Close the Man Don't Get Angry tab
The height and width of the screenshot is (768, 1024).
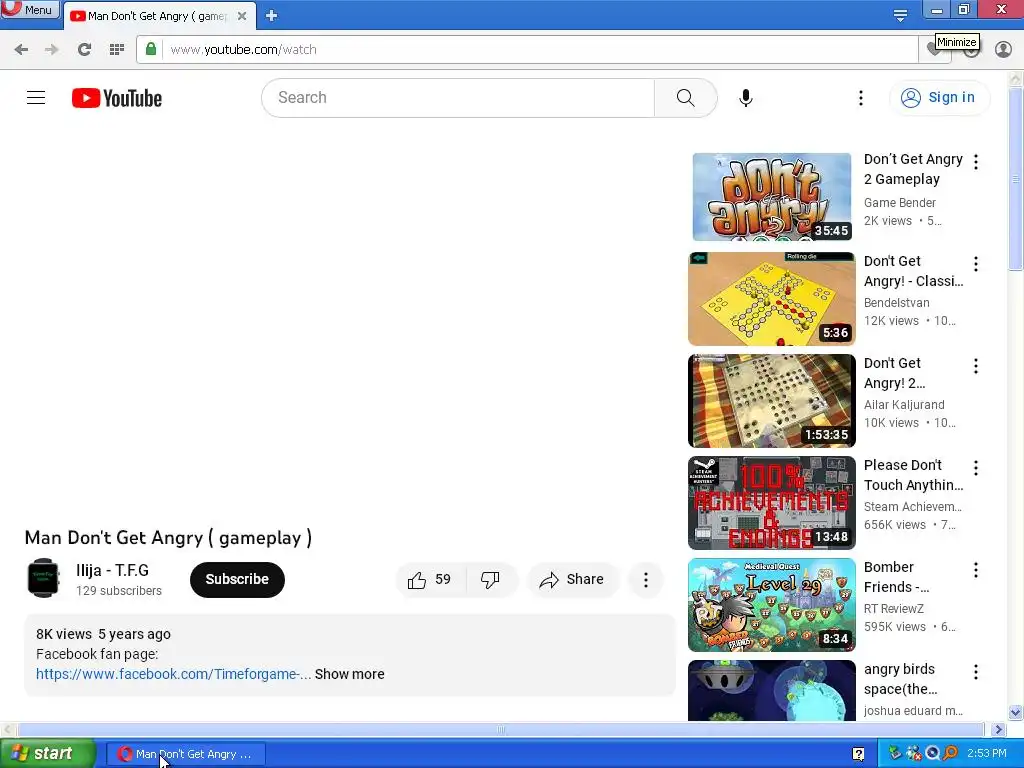tap(242, 16)
